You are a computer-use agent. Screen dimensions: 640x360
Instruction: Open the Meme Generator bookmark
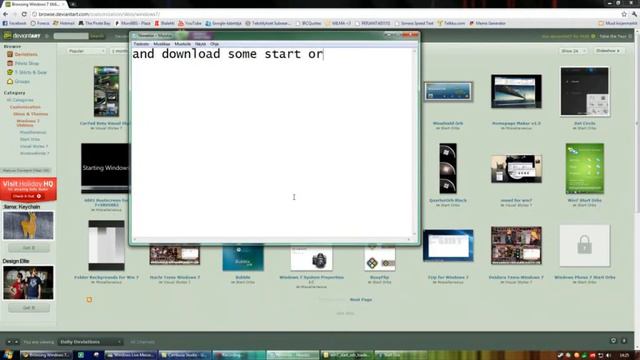(x=488, y=23)
